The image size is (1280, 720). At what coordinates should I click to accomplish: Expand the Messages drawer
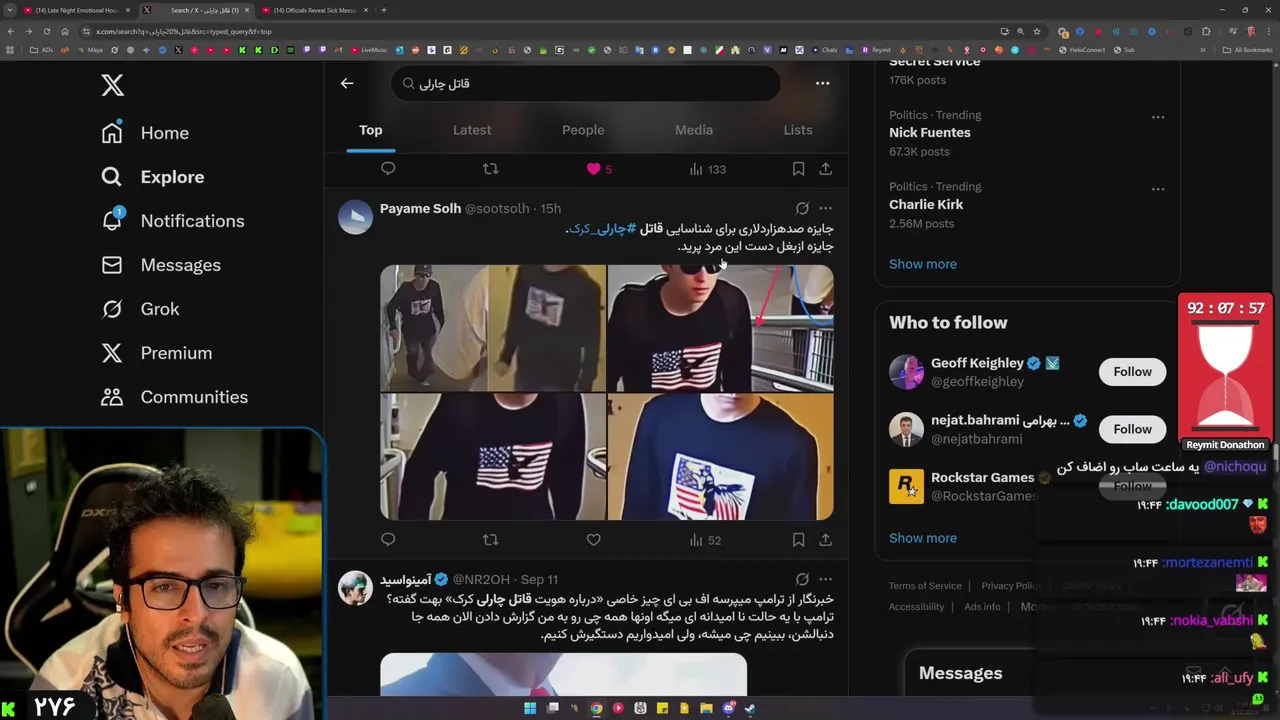(x=960, y=674)
